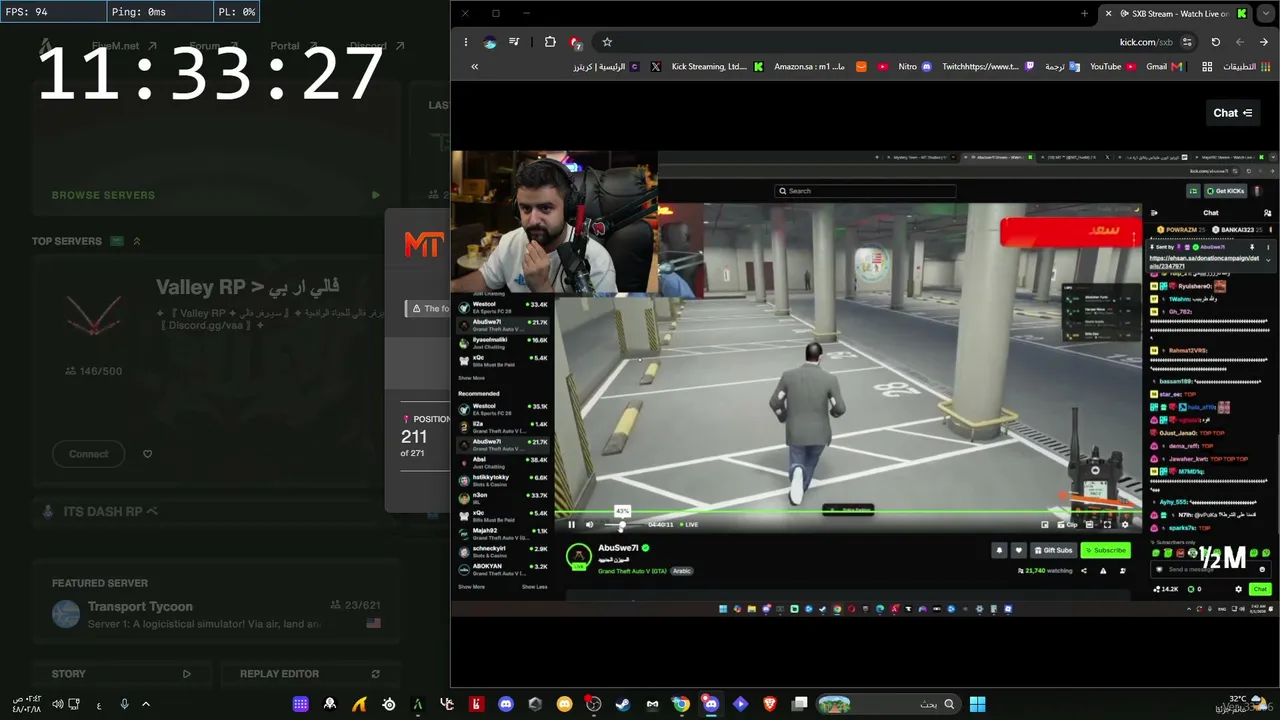This screenshot has height=720, width=1280.
Task: Collapse the TOP SERVERS section in FiveM
Action: (x=137, y=241)
